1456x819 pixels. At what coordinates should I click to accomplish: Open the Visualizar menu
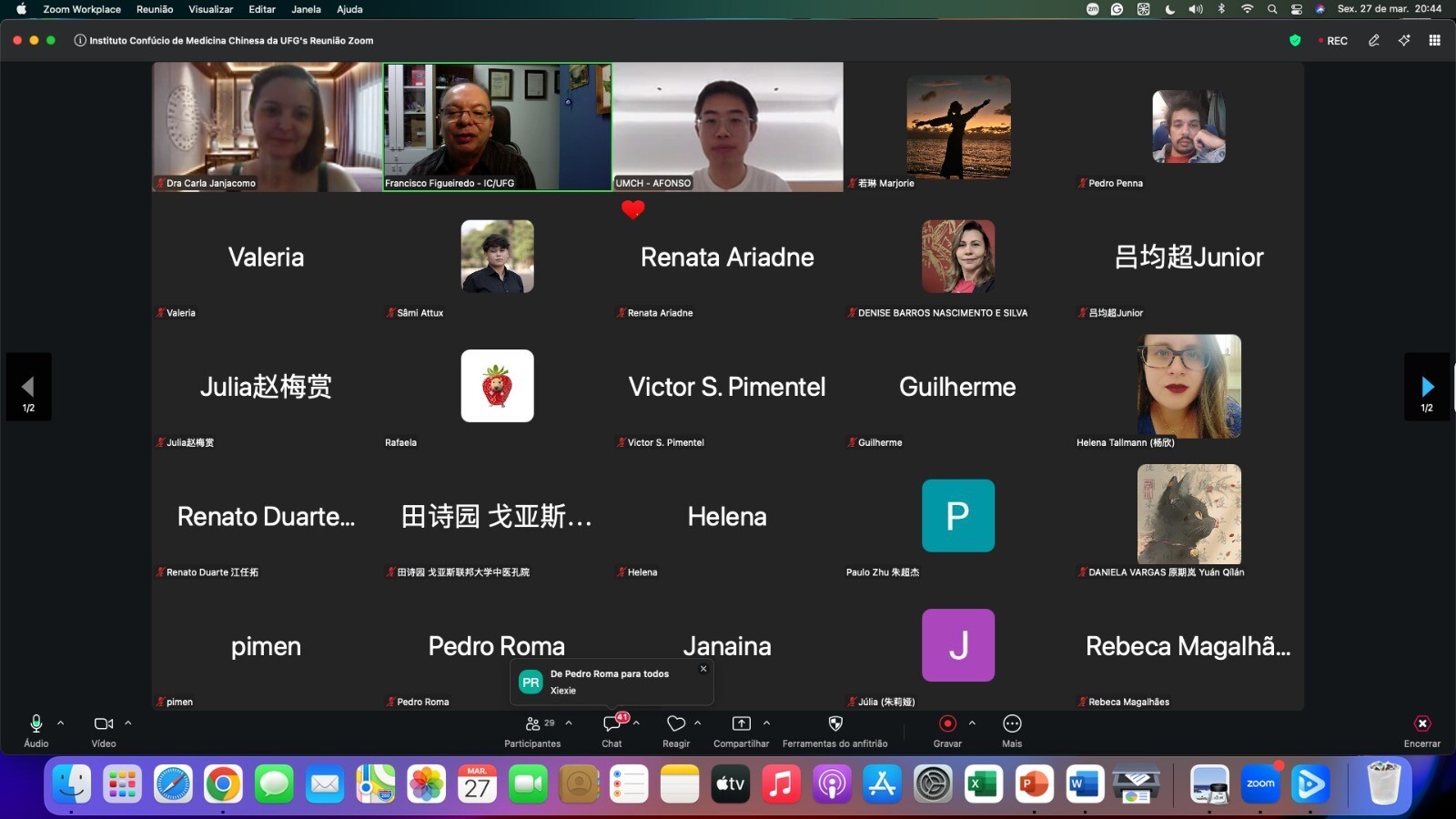tap(210, 9)
